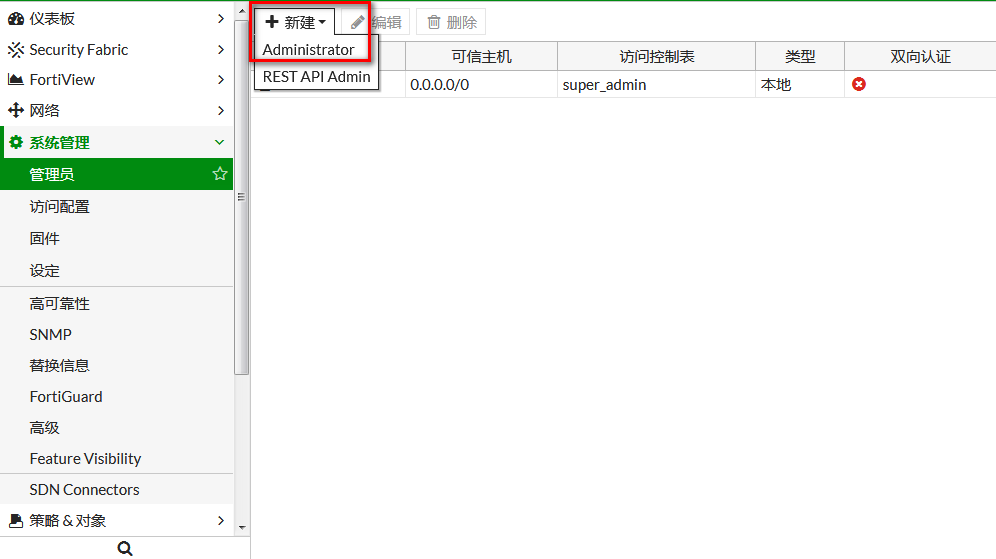The width and height of the screenshot is (996, 559).
Task: Click the dashboard gauge icon beside 仪表板
Action: 16,19
